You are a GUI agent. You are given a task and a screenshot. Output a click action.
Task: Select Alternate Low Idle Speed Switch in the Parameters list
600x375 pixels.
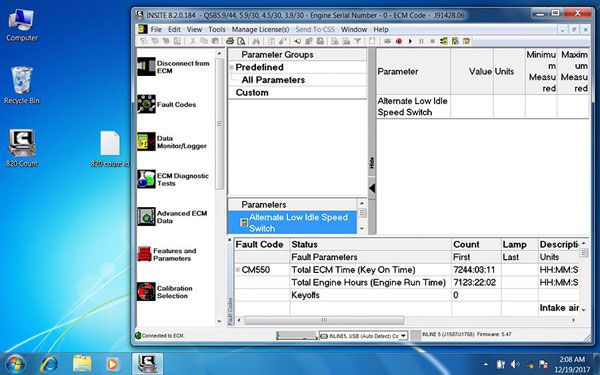tap(293, 223)
